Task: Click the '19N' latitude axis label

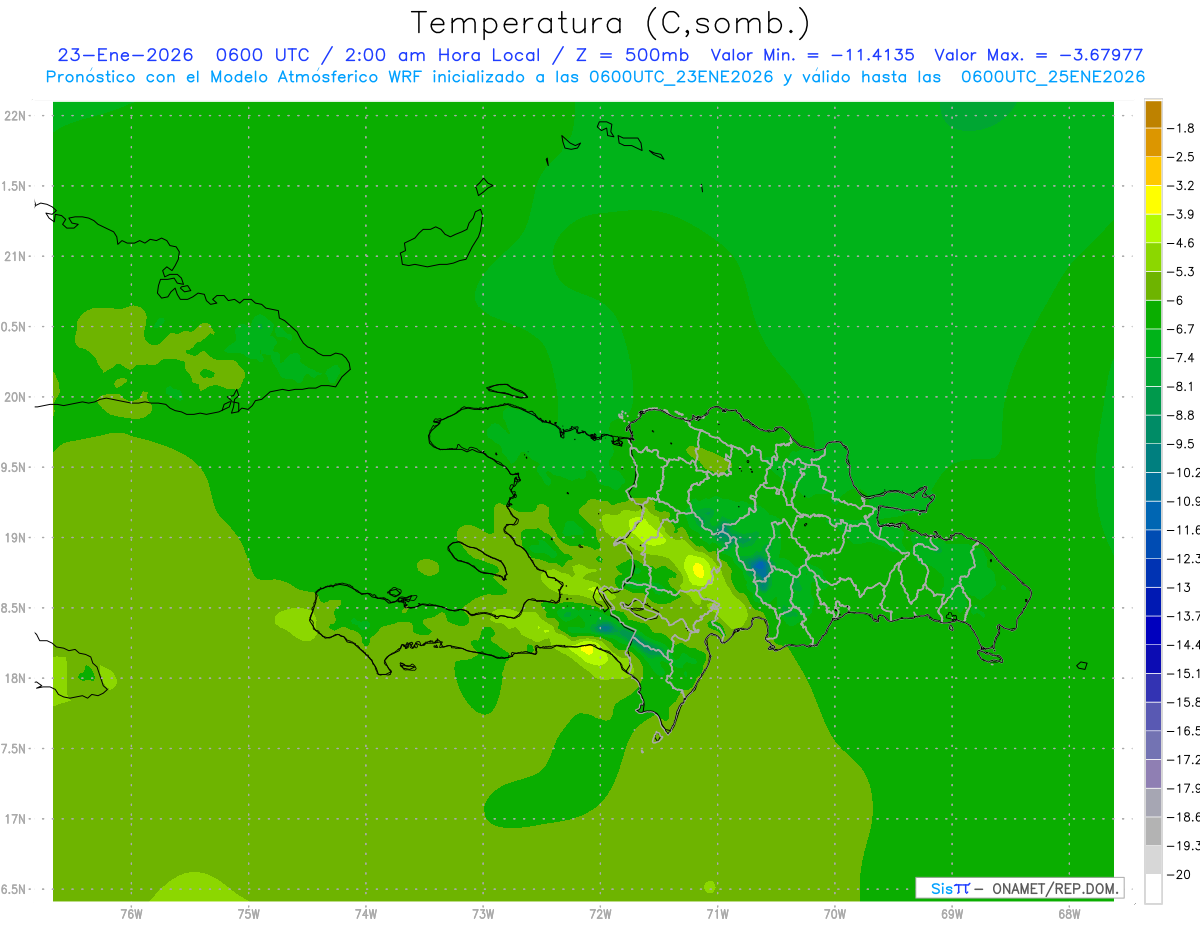Action: pyautogui.click(x=15, y=538)
